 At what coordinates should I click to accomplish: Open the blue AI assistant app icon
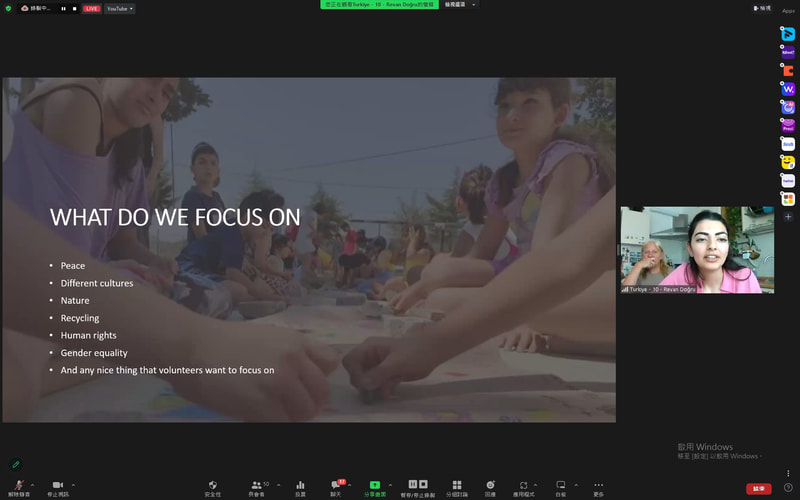pyautogui.click(x=788, y=108)
